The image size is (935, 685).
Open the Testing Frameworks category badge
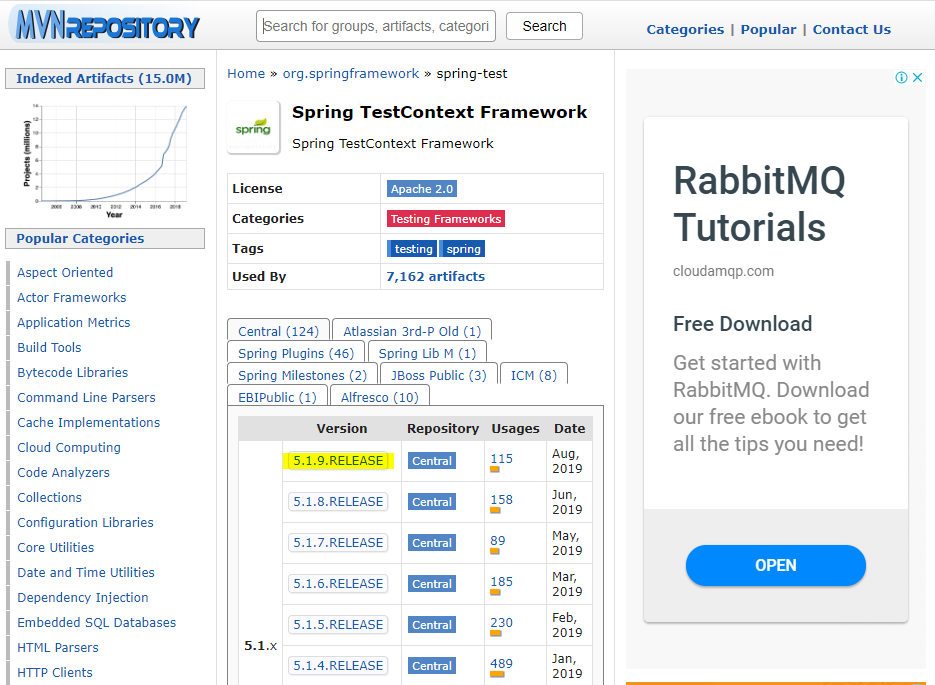[x=446, y=219]
